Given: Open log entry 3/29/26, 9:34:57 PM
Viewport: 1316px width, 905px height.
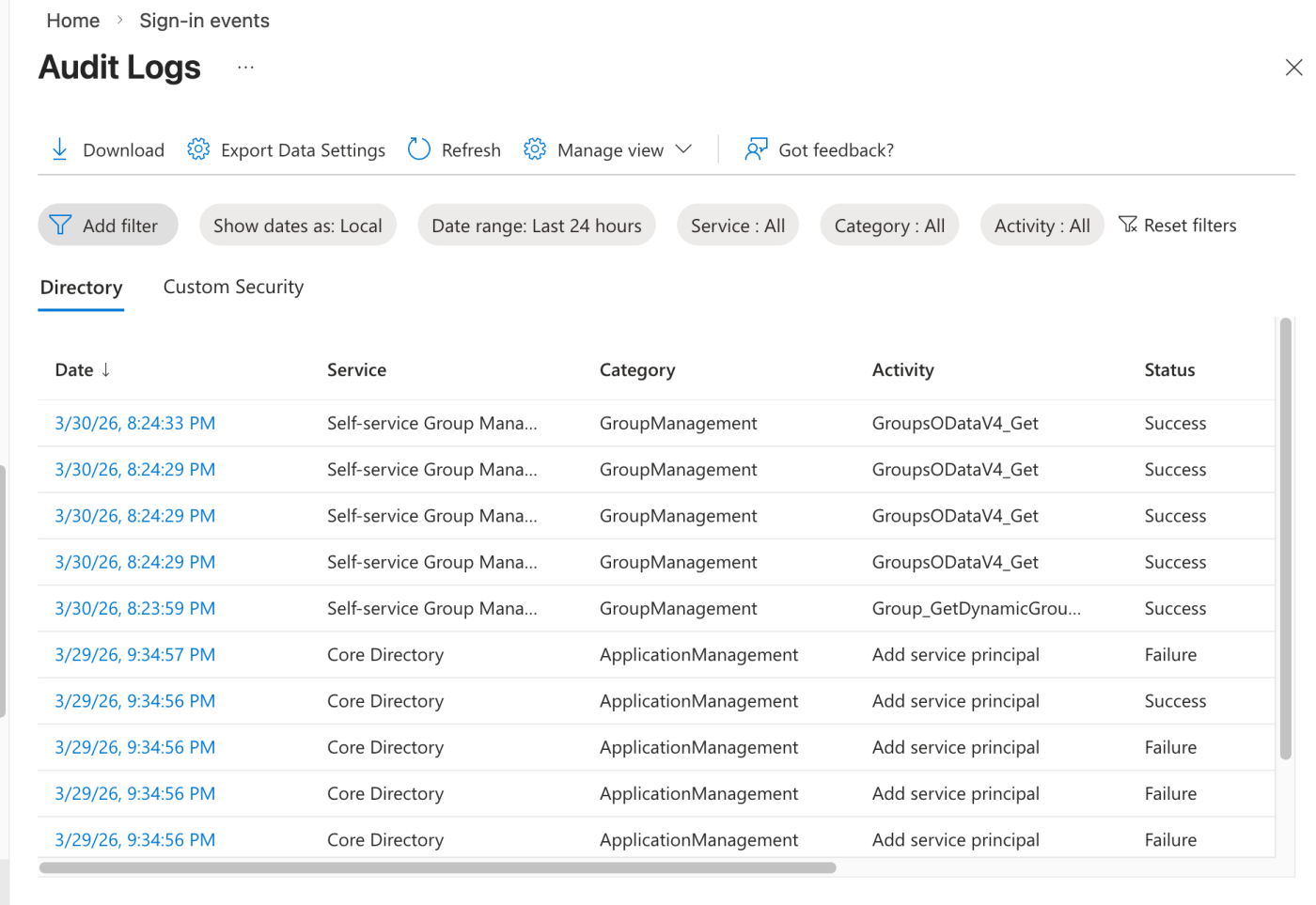Looking at the screenshot, I should pos(135,655).
